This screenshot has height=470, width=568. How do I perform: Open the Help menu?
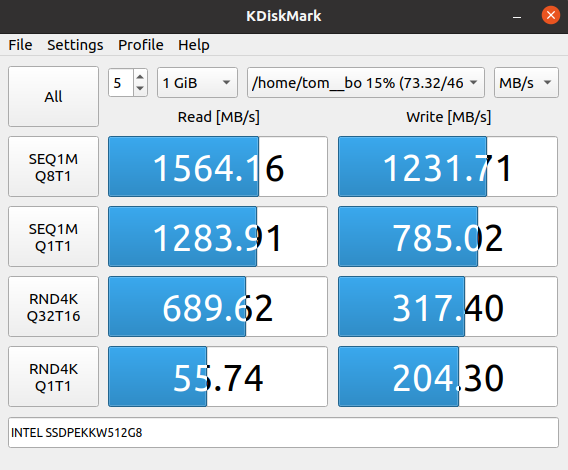point(193,45)
